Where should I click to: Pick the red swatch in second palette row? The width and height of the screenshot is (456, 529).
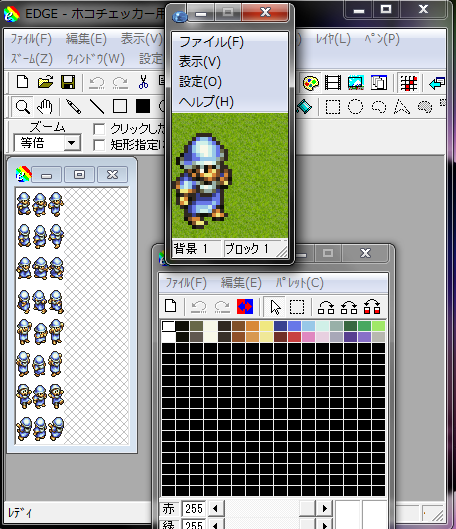294,337
